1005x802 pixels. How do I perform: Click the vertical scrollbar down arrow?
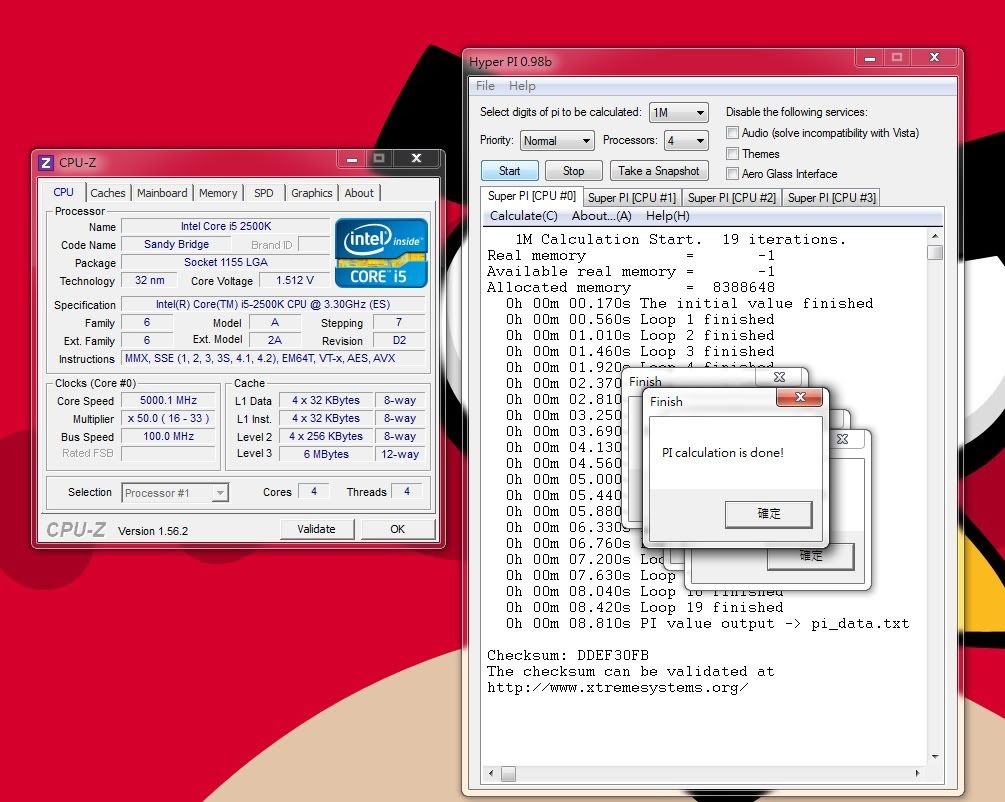935,757
